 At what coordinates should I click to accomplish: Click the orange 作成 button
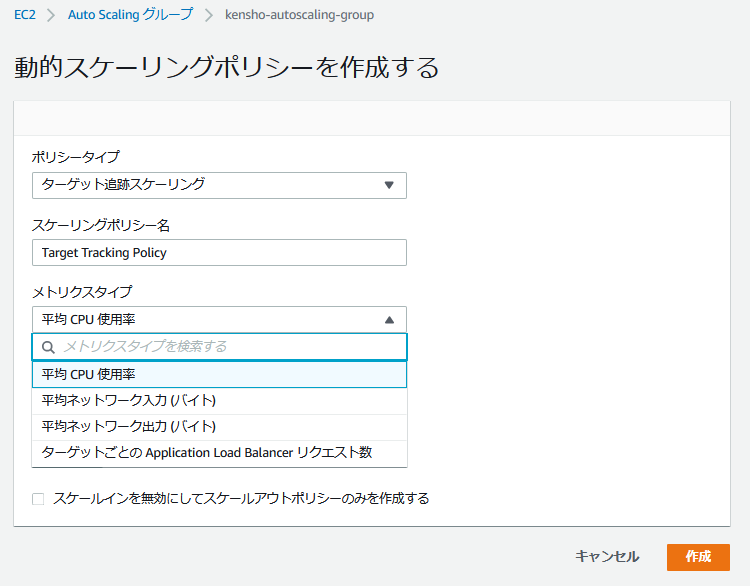698,557
